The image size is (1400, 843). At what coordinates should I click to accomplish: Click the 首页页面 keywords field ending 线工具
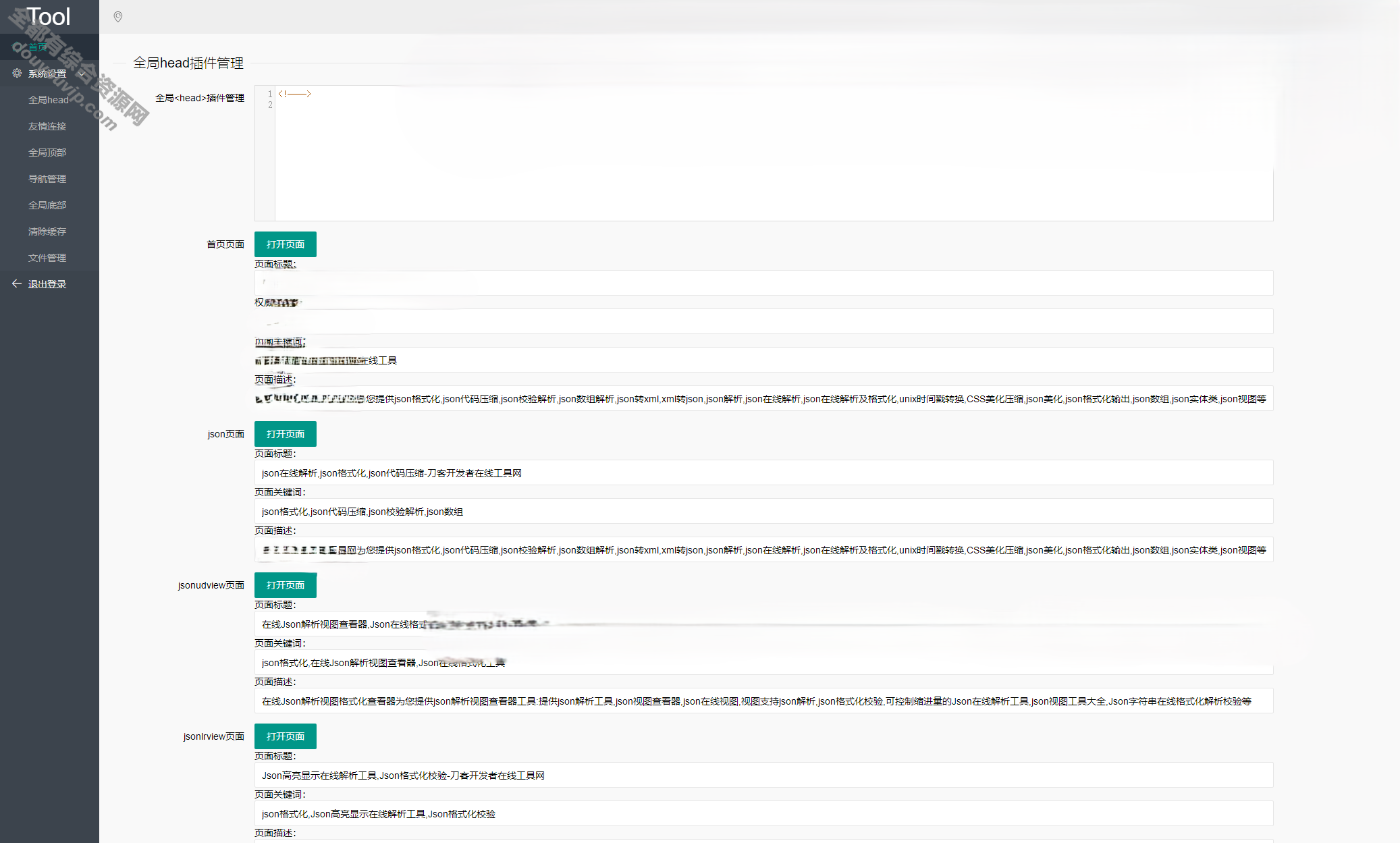click(764, 360)
